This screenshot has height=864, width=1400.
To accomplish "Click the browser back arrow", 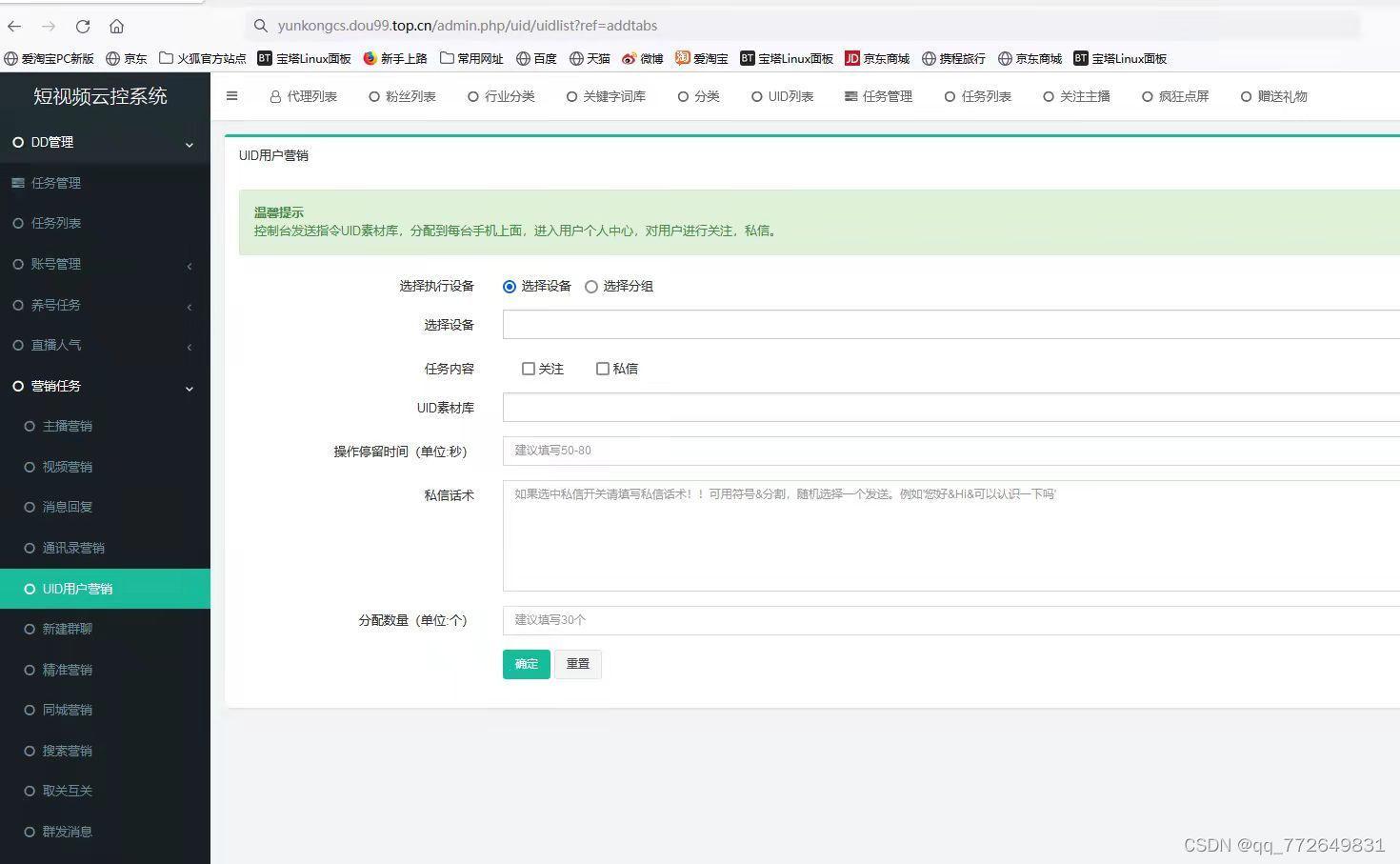I will coord(14,27).
